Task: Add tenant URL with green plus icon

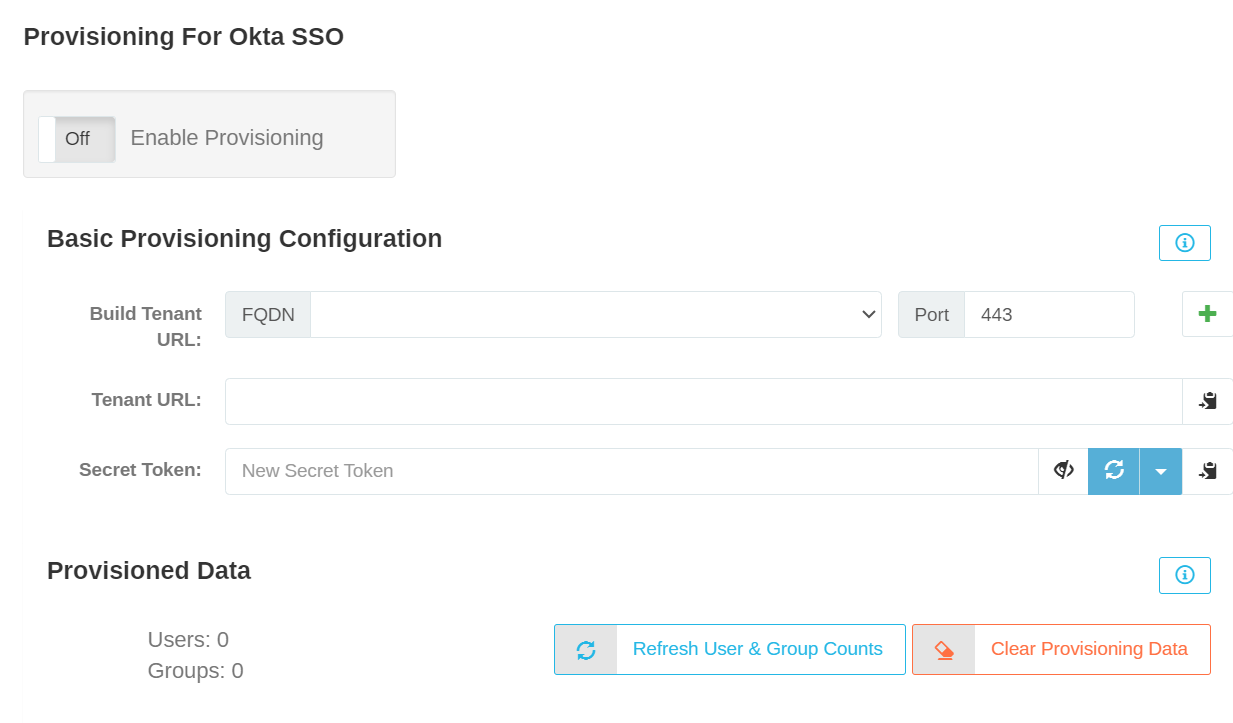Action: click(1207, 314)
